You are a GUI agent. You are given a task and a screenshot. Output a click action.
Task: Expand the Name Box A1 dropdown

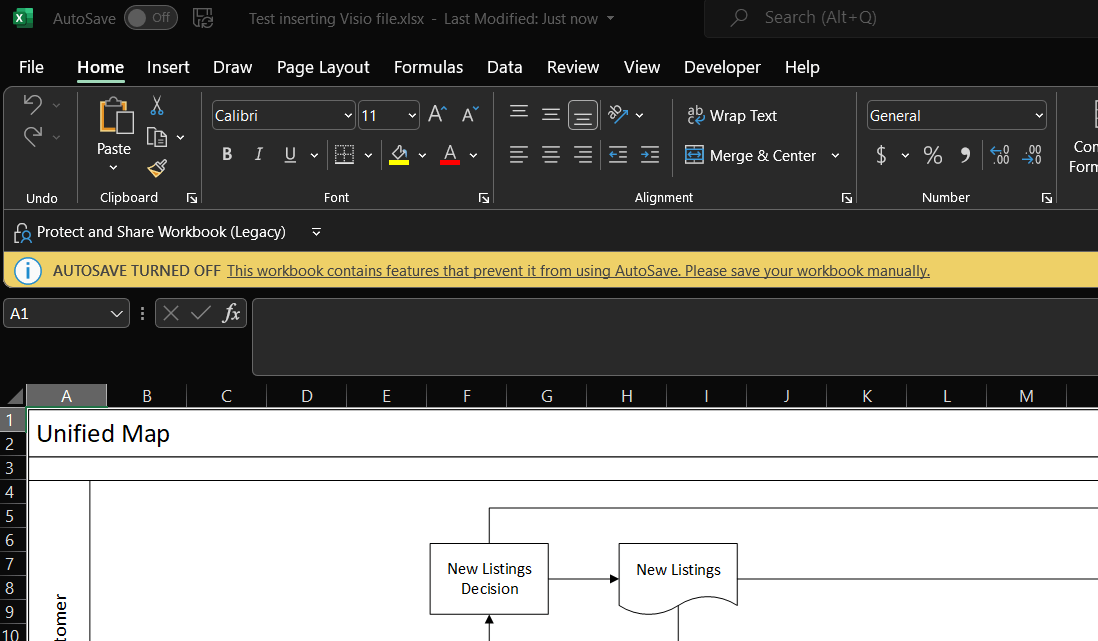tap(116, 314)
